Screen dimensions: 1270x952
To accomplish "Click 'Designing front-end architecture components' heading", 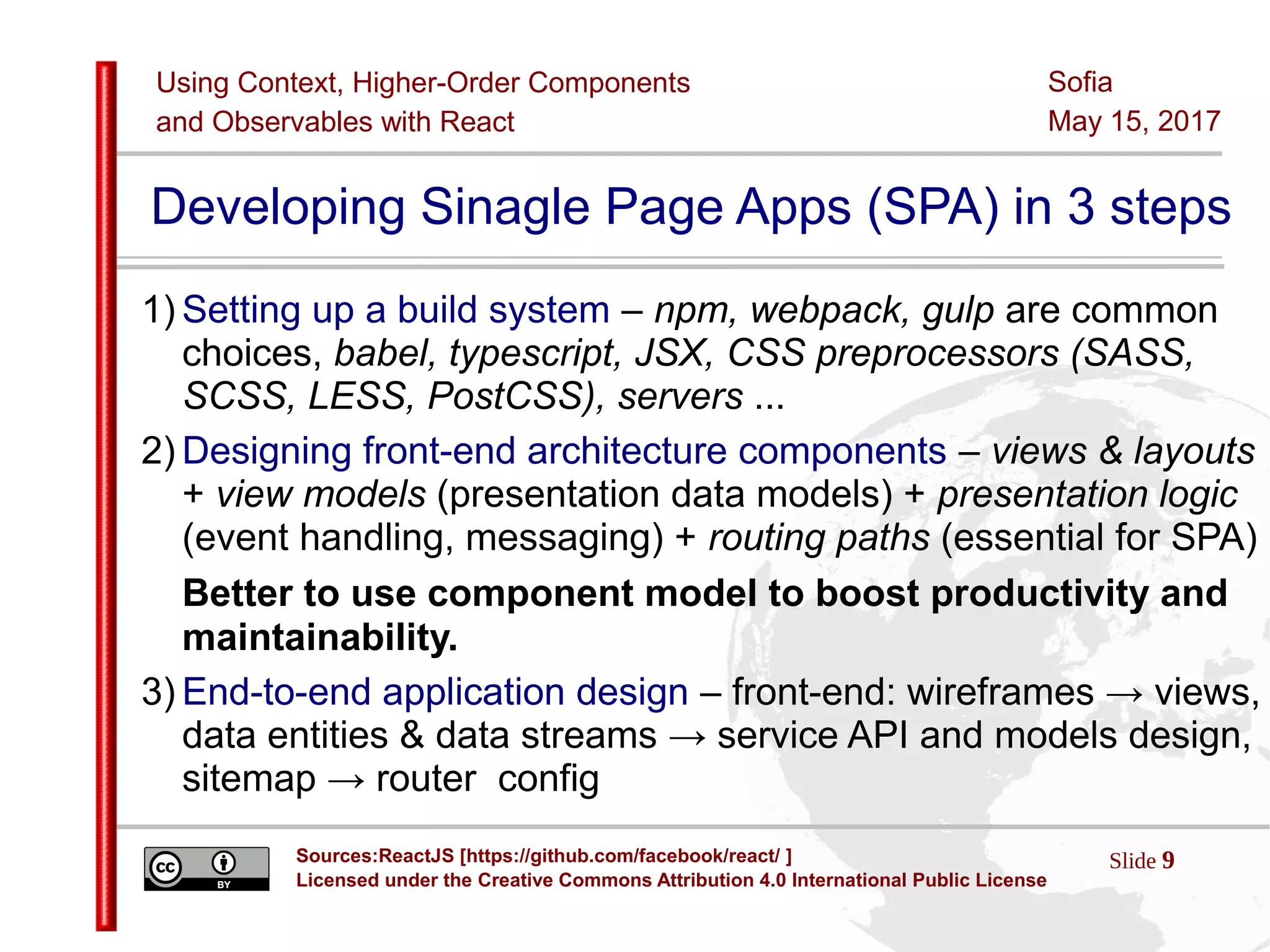I will (564, 450).
